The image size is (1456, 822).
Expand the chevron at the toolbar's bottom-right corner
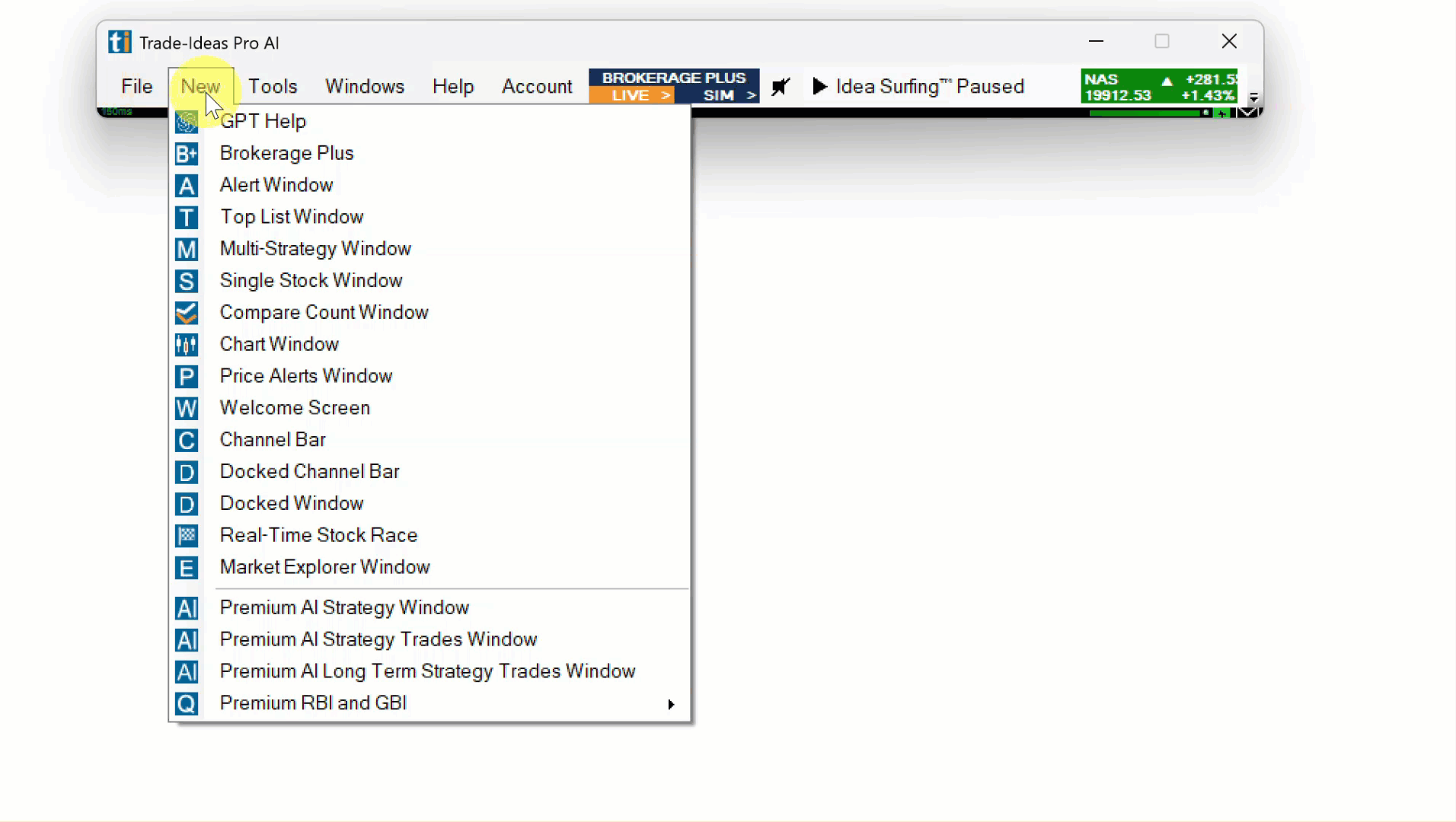click(x=1247, y=113)
